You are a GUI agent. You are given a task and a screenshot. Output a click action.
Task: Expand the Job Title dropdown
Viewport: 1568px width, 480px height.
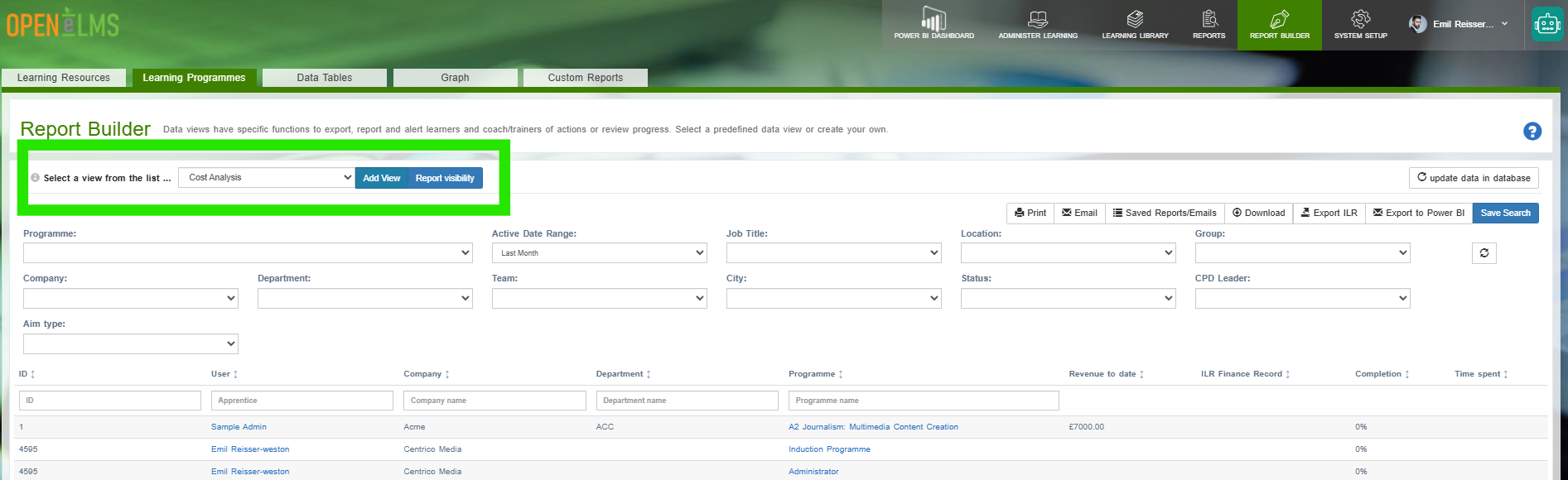tap(833, 253)
